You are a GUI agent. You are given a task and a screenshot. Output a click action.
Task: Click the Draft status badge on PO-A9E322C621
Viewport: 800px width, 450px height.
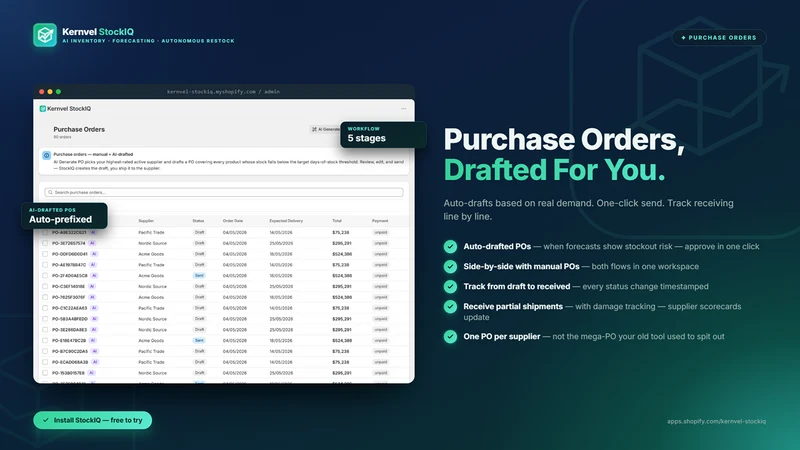[199, 232]
